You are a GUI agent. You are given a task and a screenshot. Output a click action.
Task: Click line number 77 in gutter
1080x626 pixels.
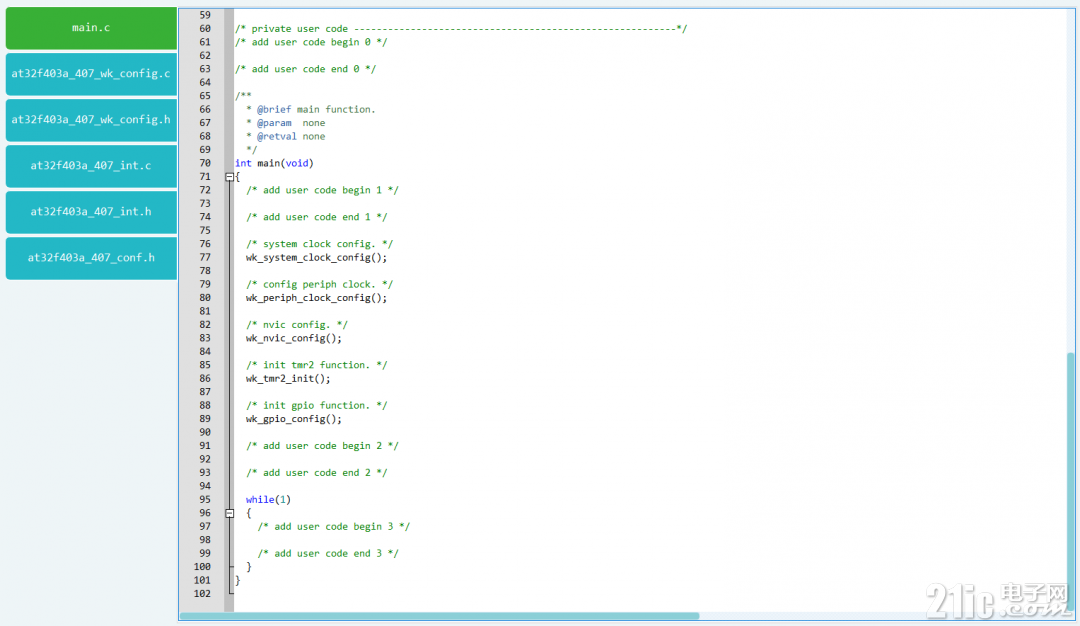click(205, 258)
